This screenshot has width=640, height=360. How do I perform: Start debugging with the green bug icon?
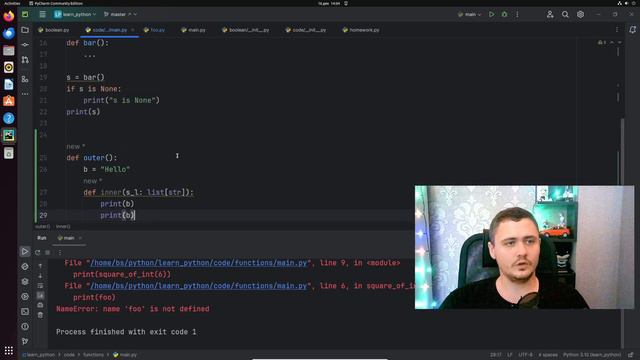click(x=504, y=14)
